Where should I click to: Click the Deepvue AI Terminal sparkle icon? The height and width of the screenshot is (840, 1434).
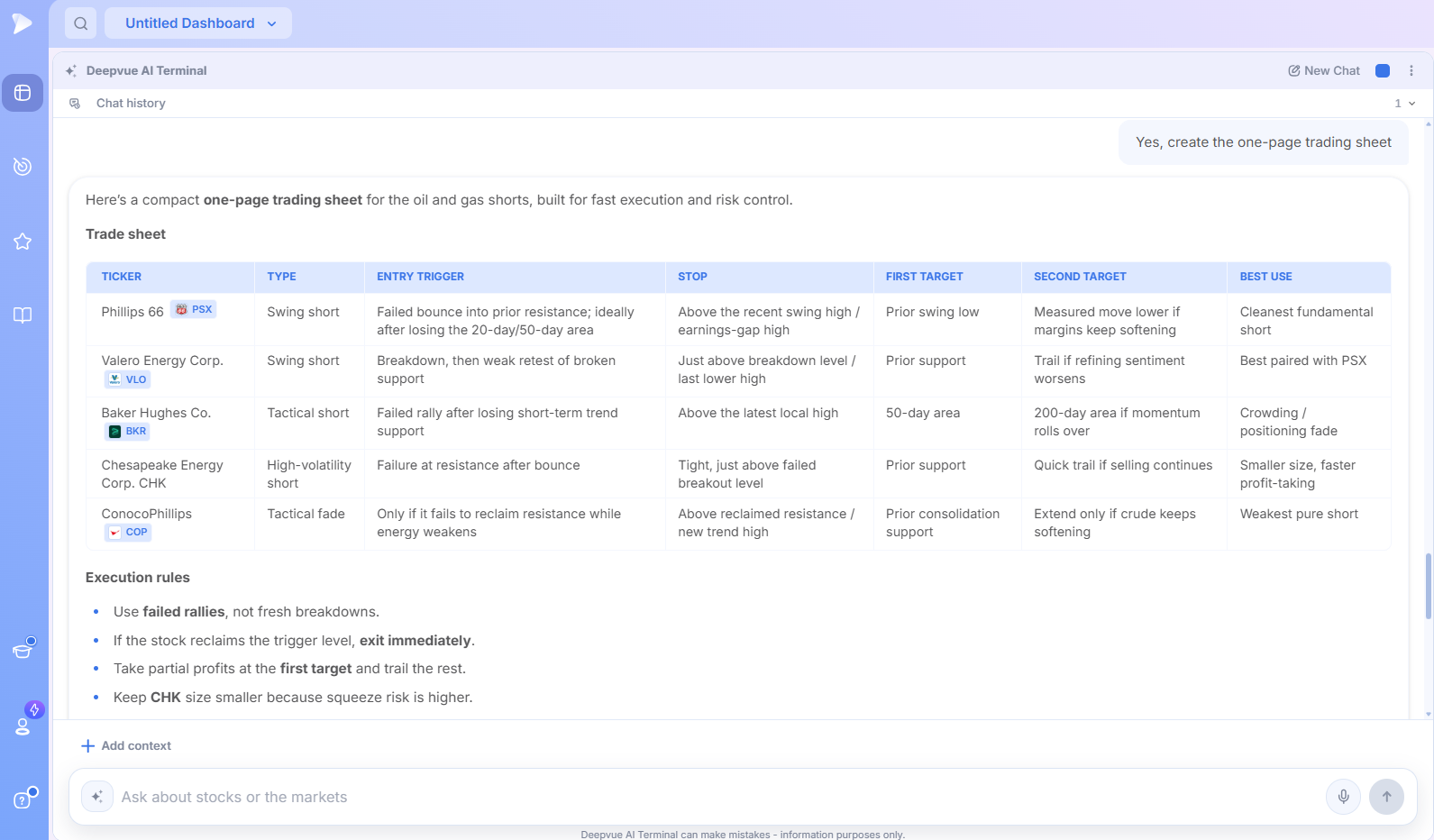tap(71, 70)
